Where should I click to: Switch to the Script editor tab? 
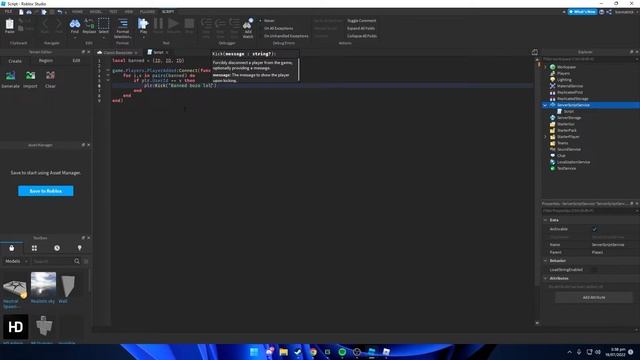[157, 52]
